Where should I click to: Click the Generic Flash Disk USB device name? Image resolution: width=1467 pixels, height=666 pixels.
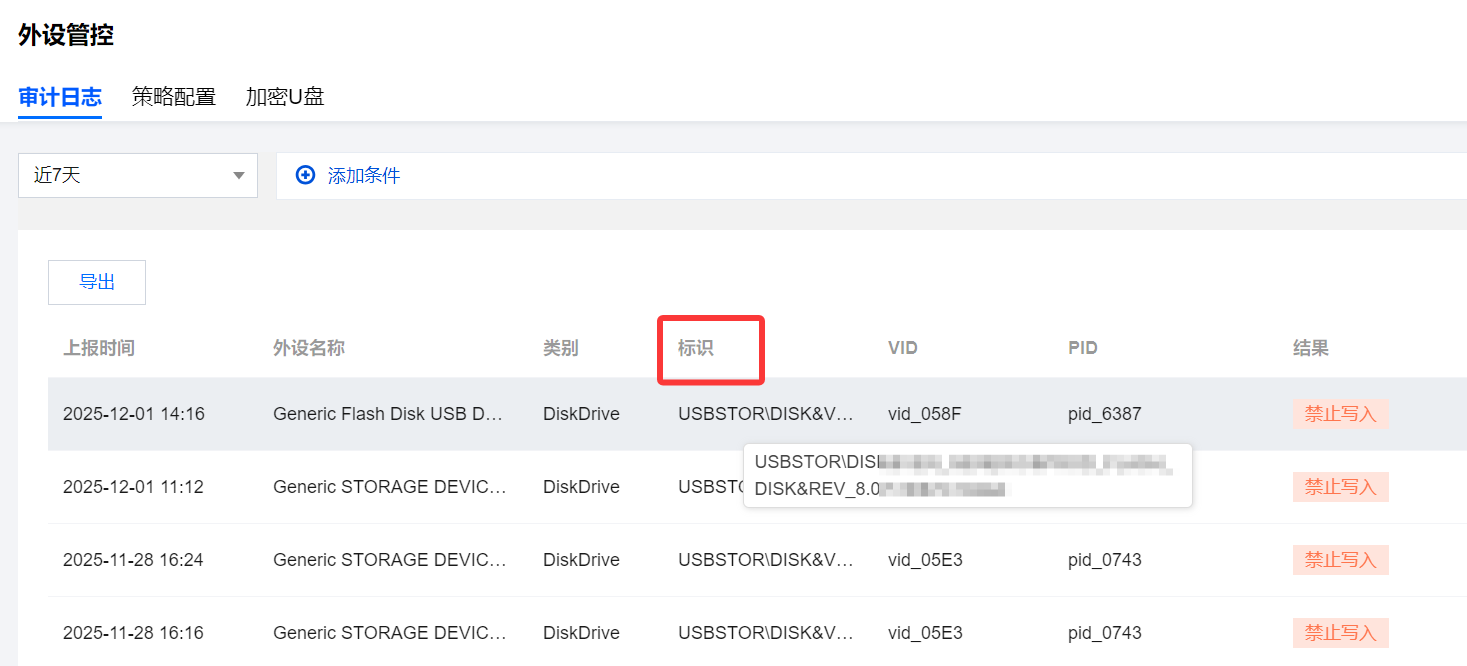[388, 414]
